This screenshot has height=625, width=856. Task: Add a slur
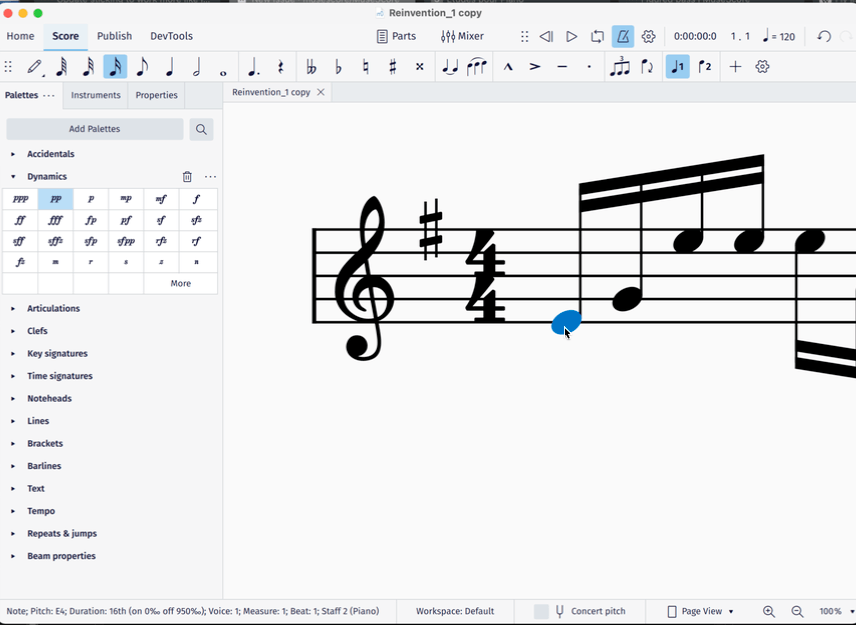477,67
